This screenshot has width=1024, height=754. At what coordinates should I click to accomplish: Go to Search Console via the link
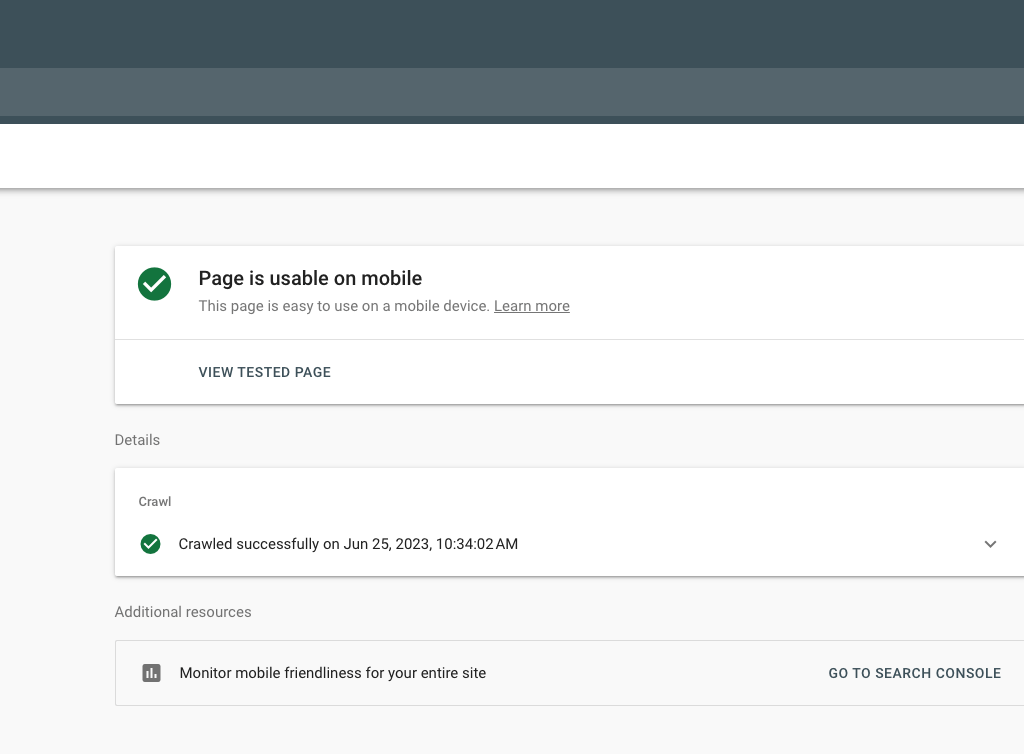click(914, 673)
